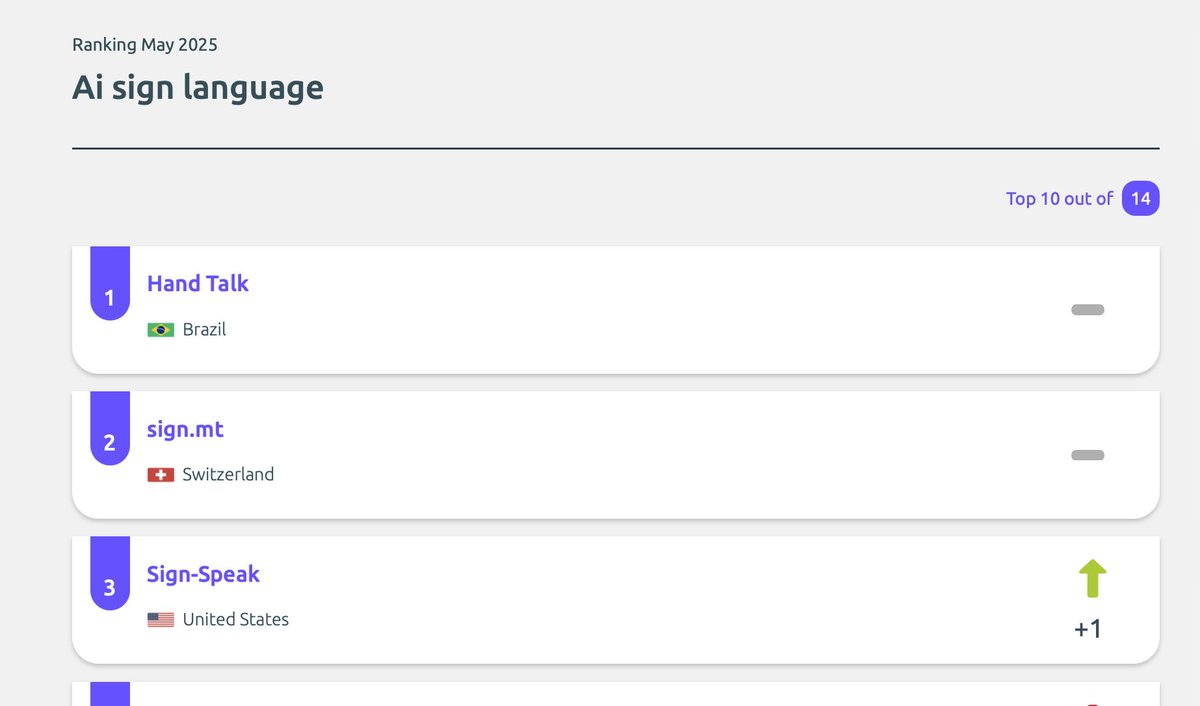The height and width of the screenshot is (706, 1200).
Task: Click the Brazil flag icon
Action: 161,329
